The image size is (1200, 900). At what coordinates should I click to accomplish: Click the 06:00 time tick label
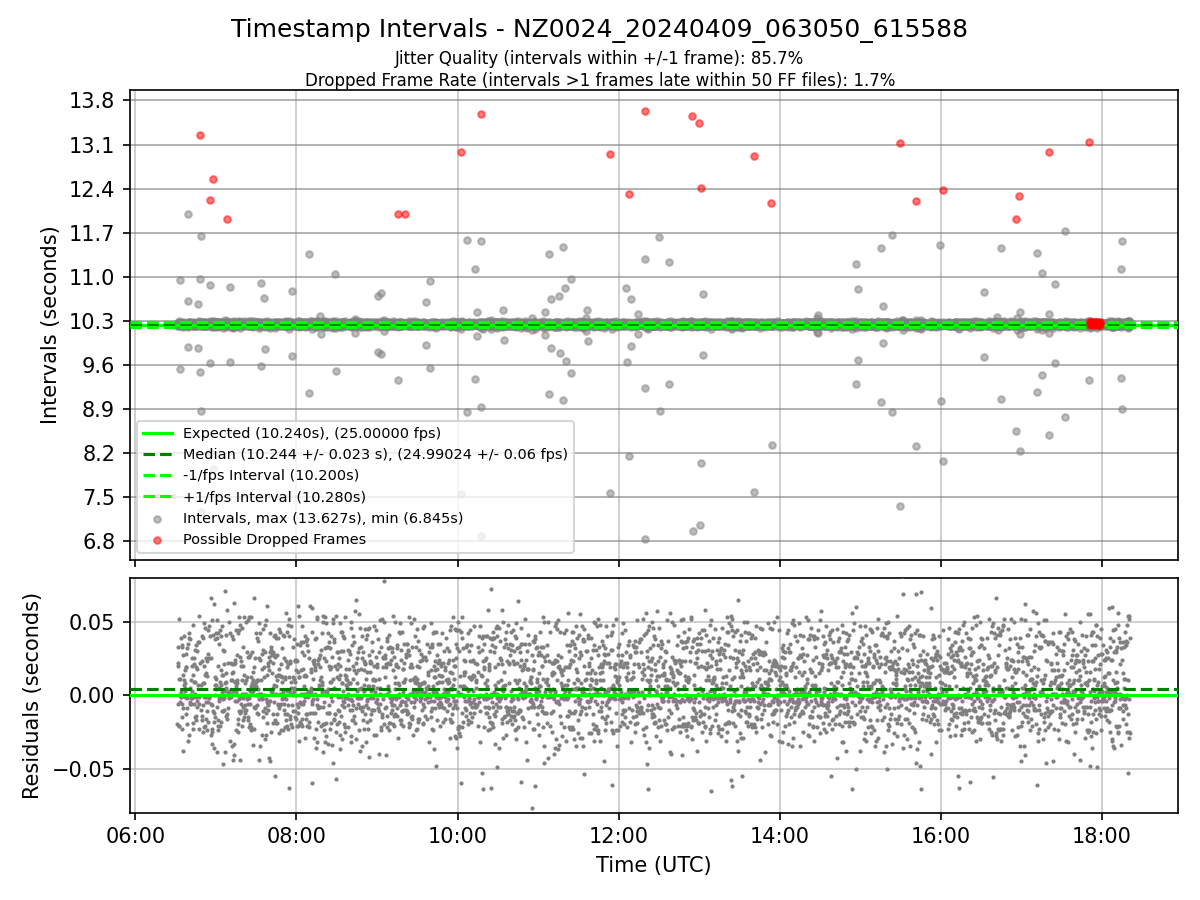135,834
